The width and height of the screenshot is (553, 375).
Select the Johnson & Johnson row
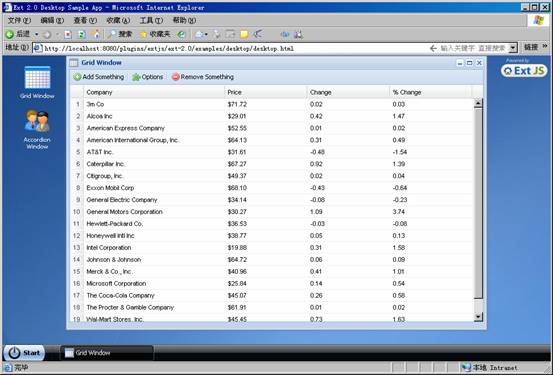click(x=272, y=260)
